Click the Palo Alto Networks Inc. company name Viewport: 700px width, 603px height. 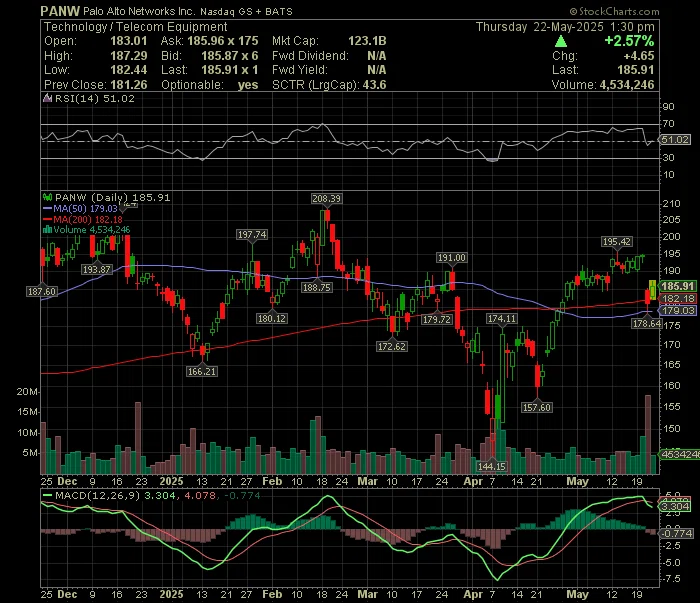click(139, 12)
